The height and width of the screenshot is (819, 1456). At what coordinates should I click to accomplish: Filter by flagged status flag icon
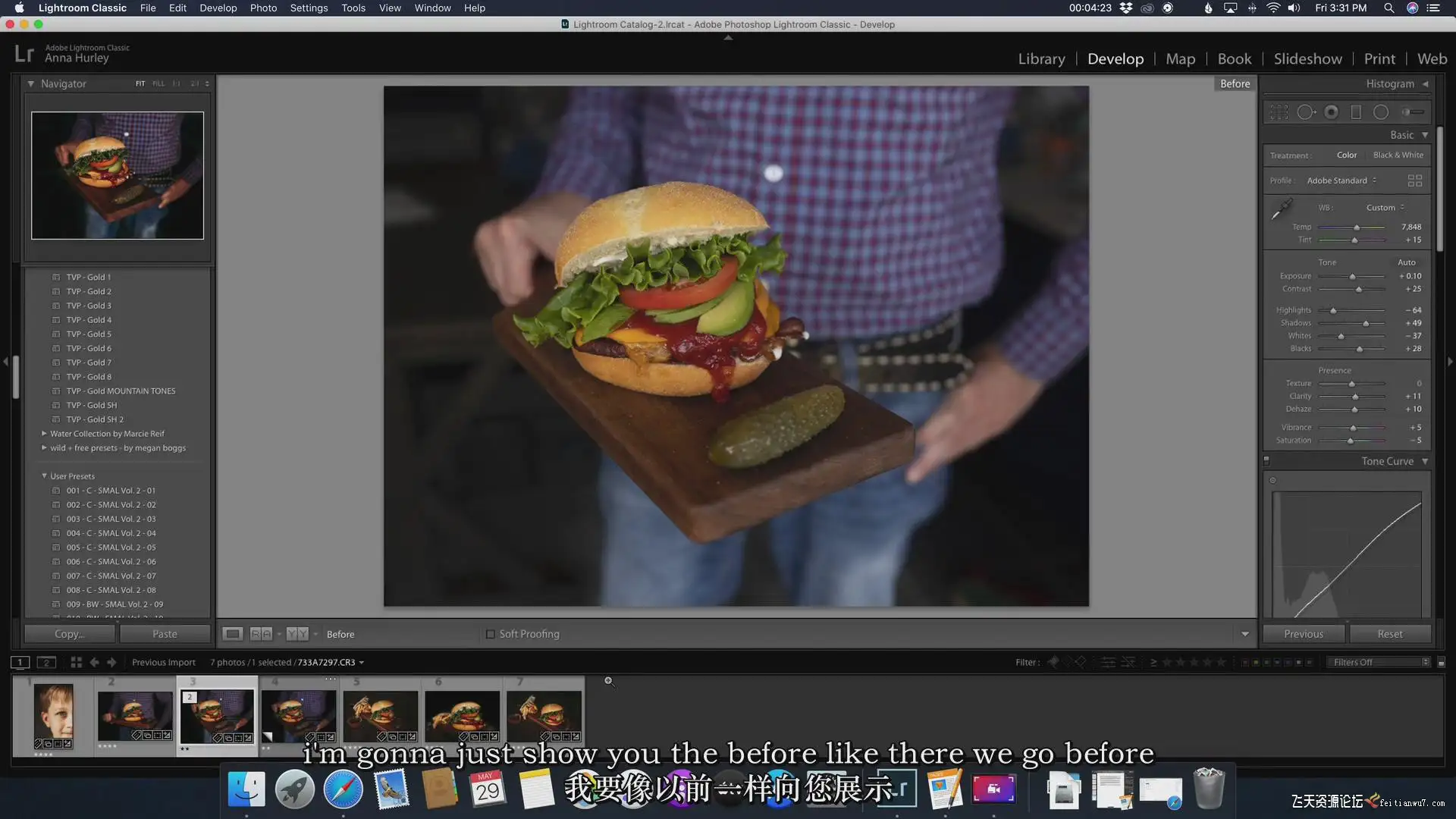[x=1053, y=662]
